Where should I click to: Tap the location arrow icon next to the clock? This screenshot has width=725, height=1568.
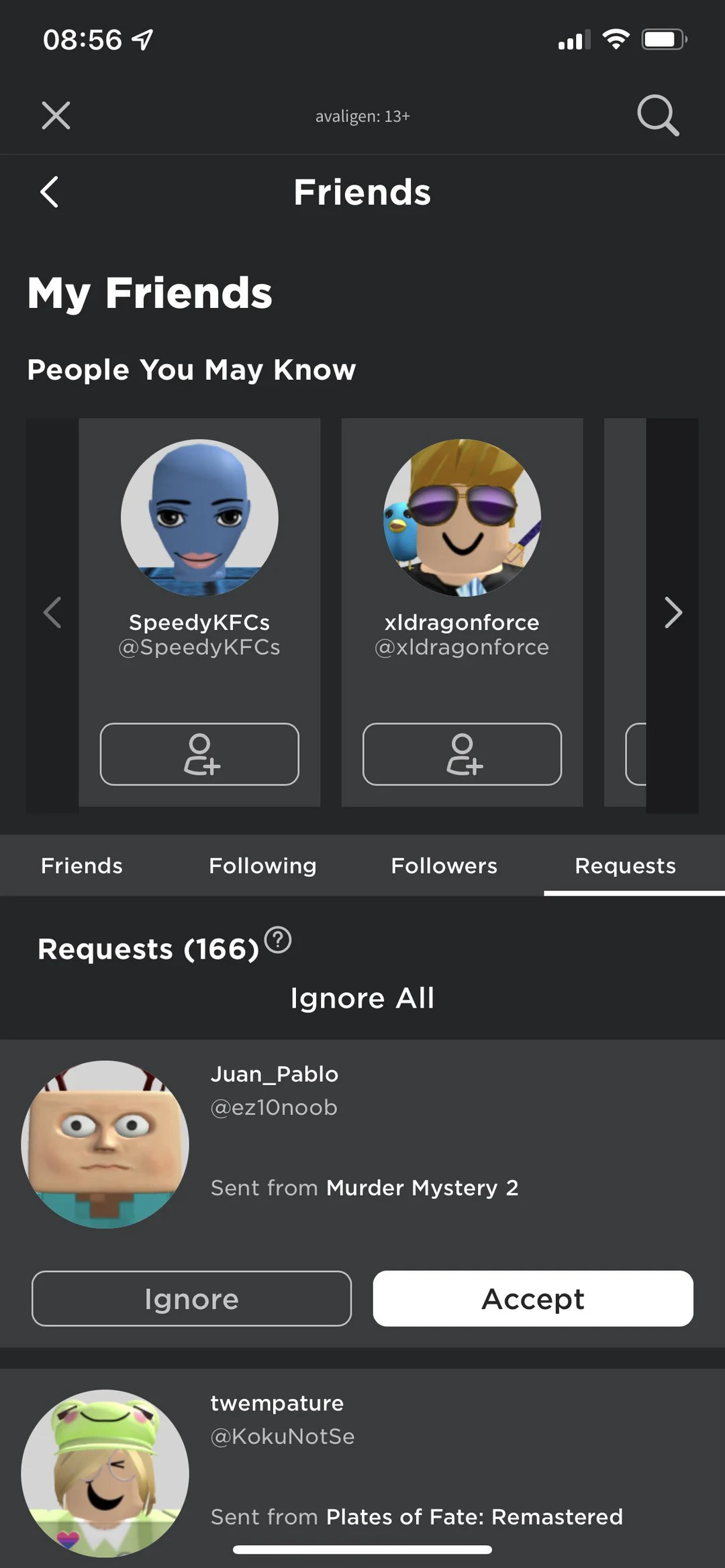(x=141, y=40)
